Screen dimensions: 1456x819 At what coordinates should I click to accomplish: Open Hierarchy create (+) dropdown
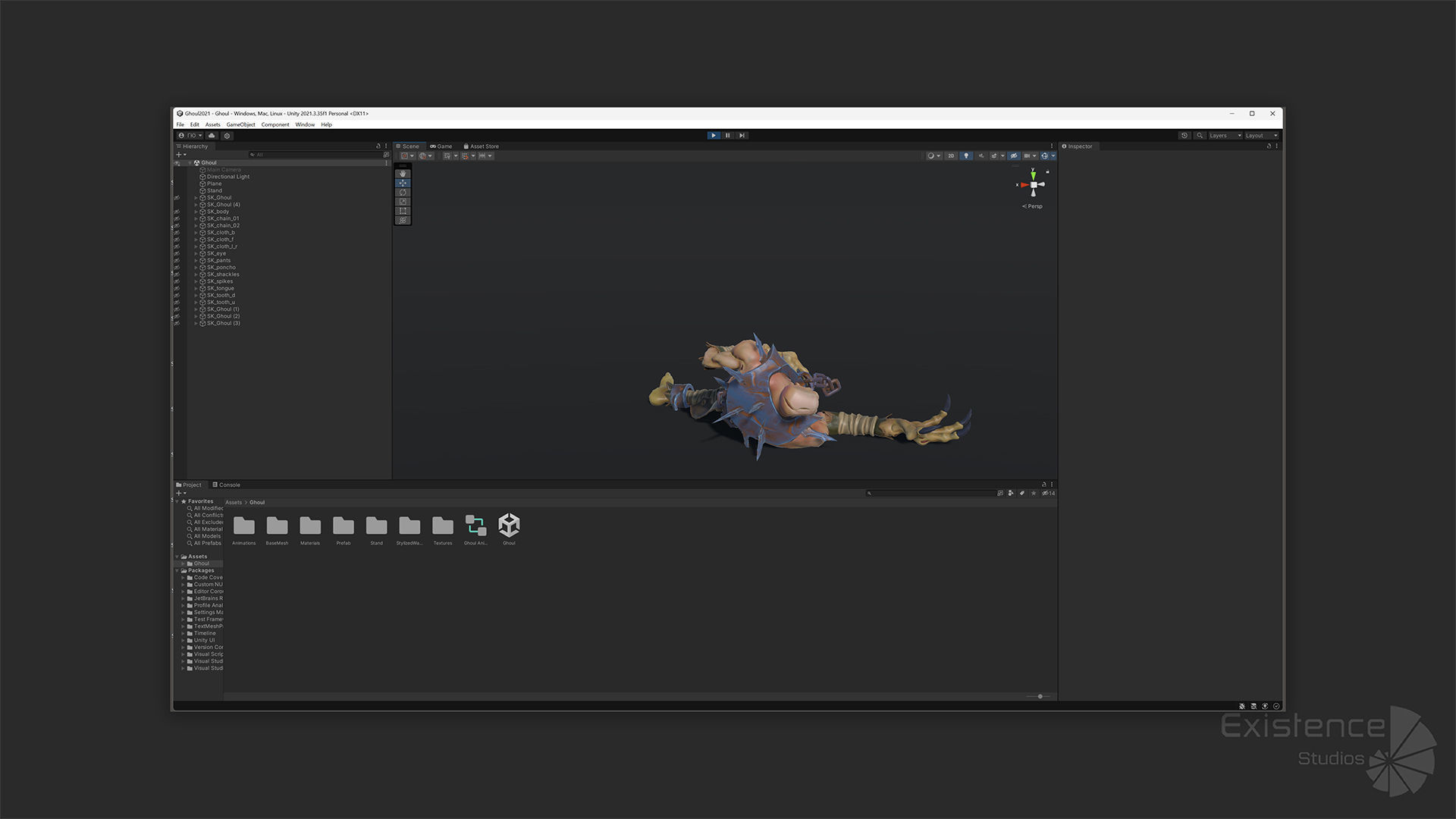point(181,155)
